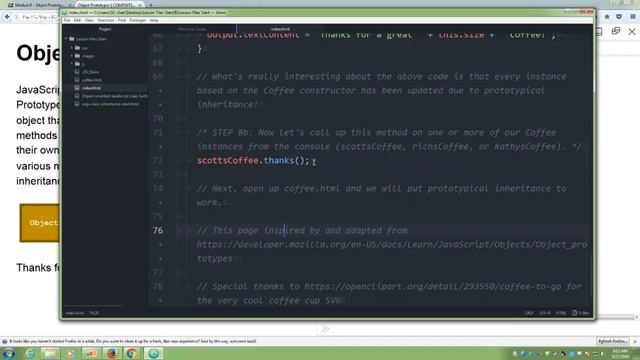Click cursor position 76:20 in status bar
The width and height of the screenshot is (640, 360).
pyautogui.click(x=94, y=313)
